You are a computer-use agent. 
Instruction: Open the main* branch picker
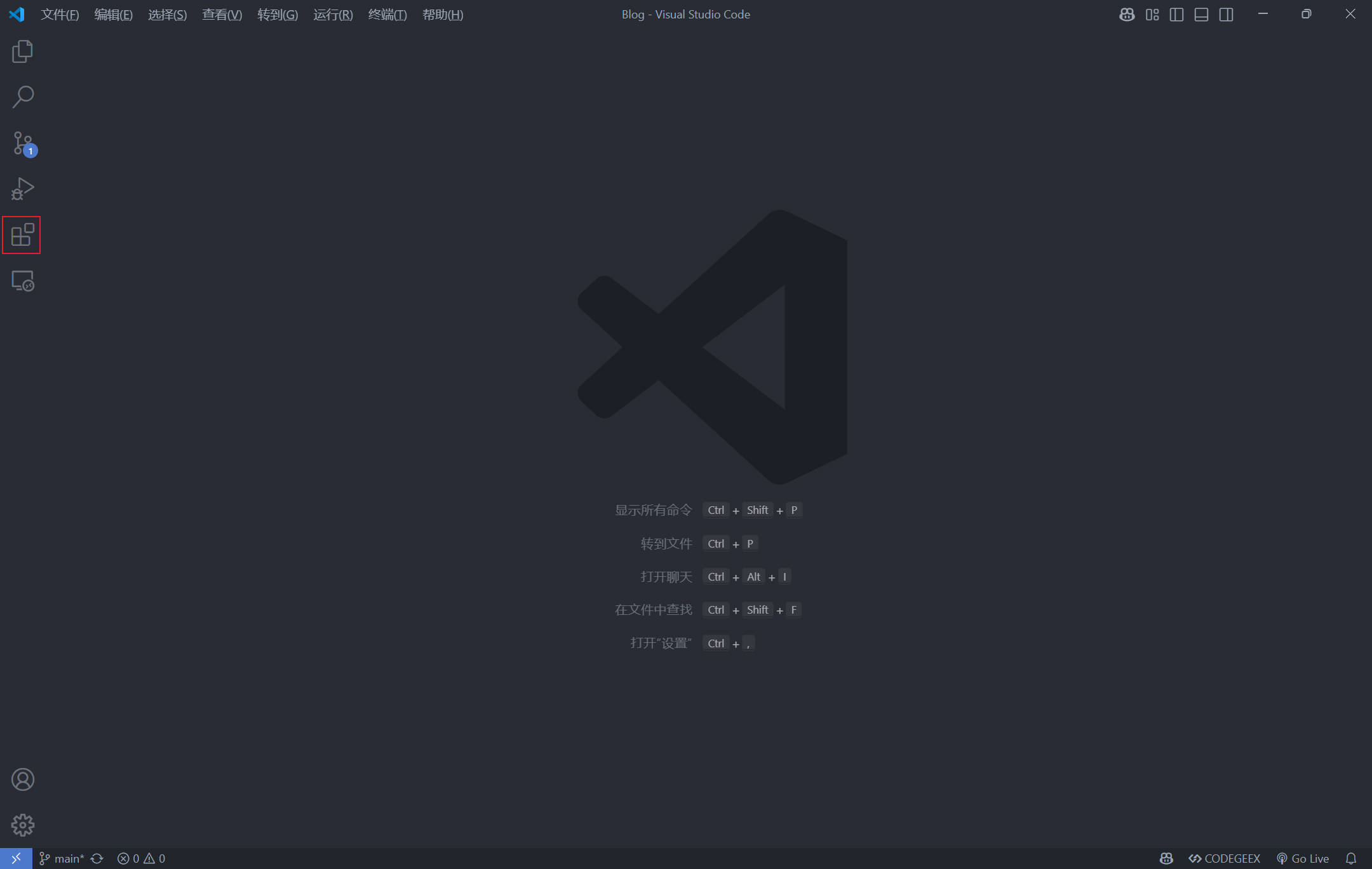coord(62,858)
